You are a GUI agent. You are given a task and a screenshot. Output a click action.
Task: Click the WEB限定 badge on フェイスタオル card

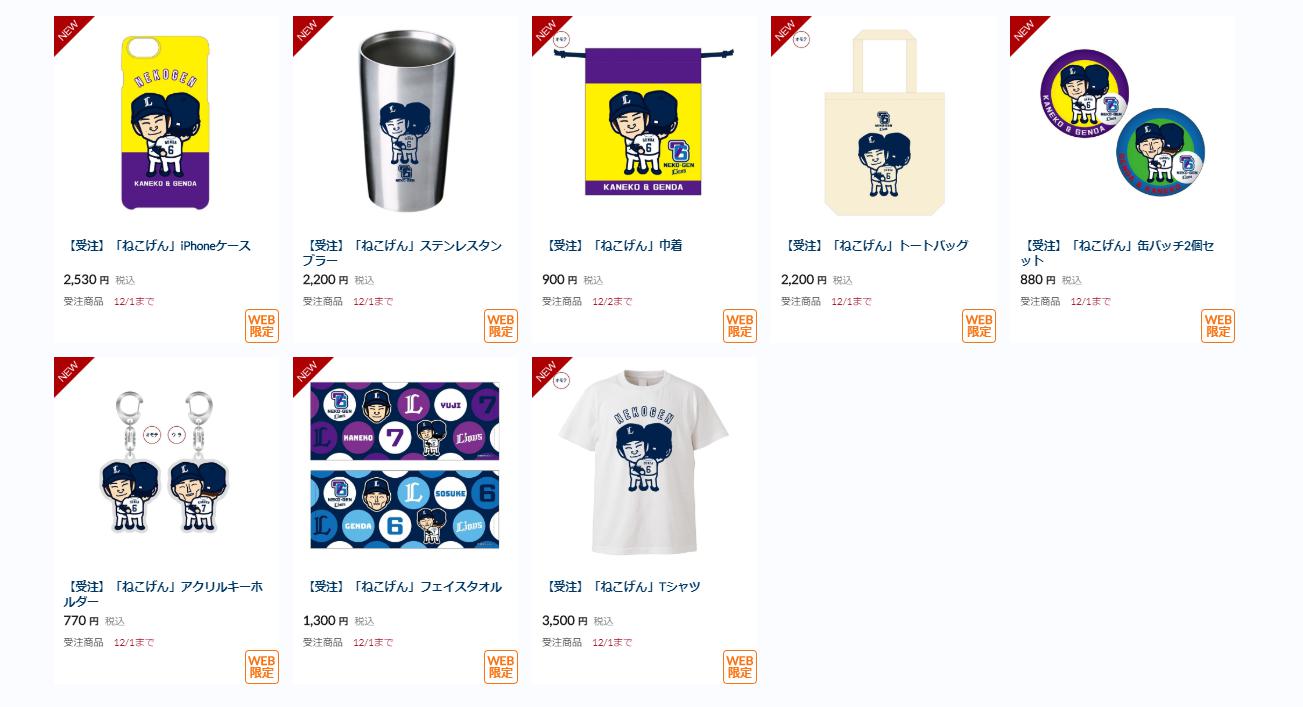(501, 667)
